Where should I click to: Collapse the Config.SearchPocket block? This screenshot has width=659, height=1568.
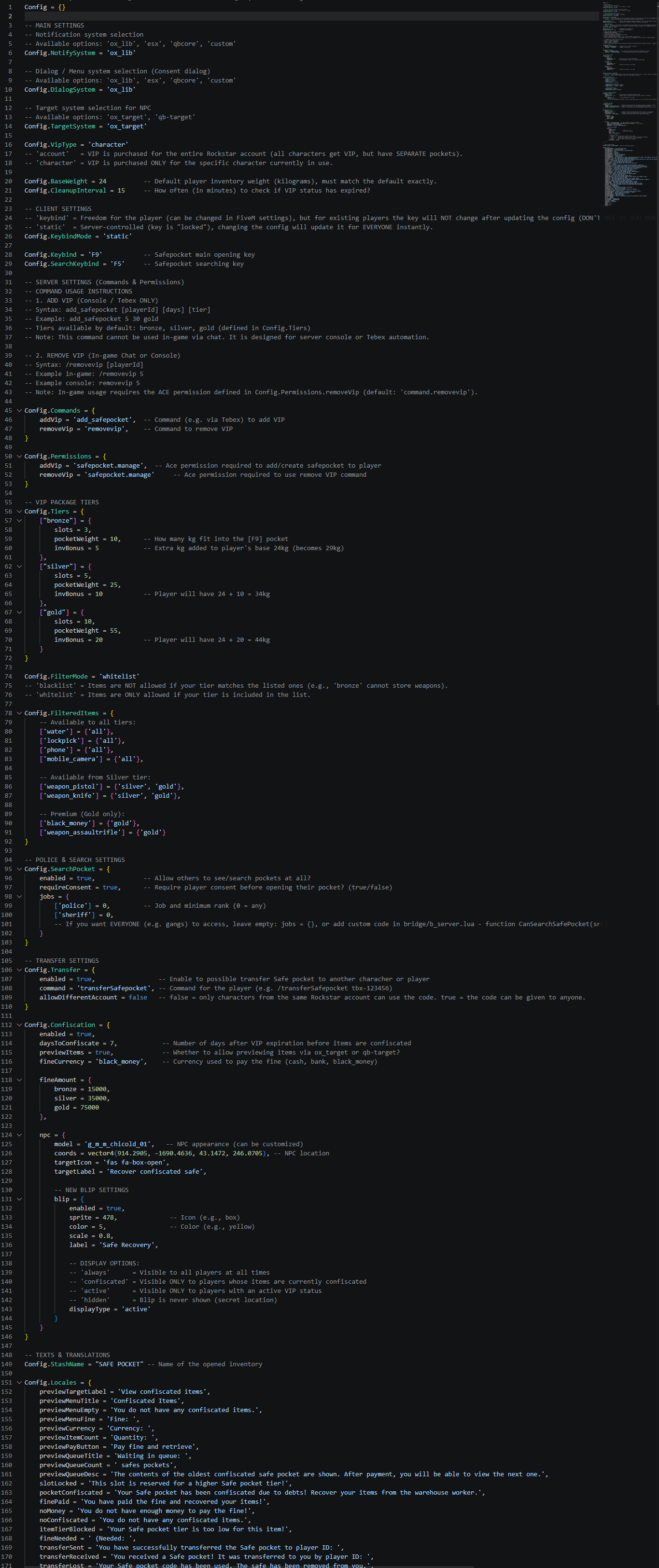[19, 869]
